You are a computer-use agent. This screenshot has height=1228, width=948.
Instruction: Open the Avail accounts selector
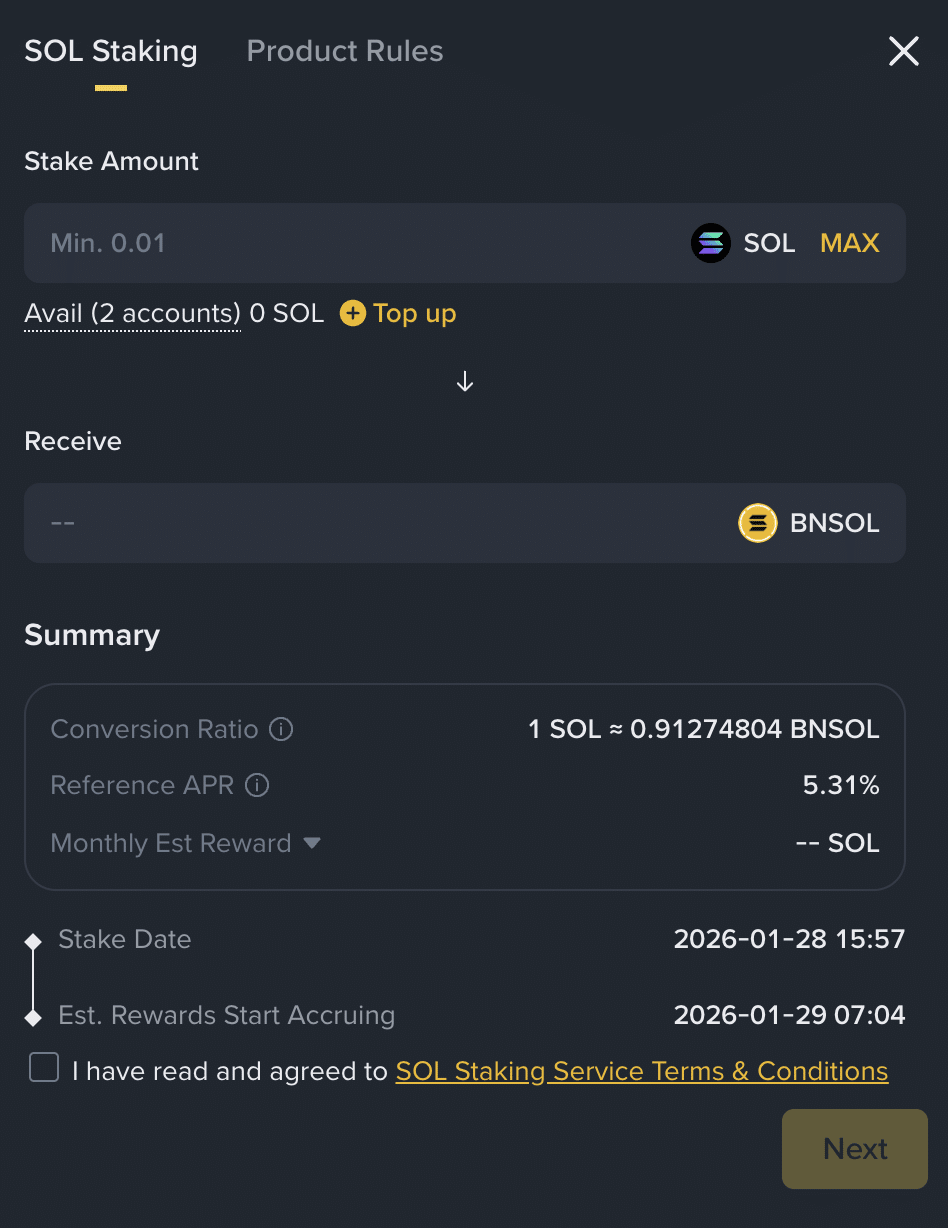(x=131, y=313)
